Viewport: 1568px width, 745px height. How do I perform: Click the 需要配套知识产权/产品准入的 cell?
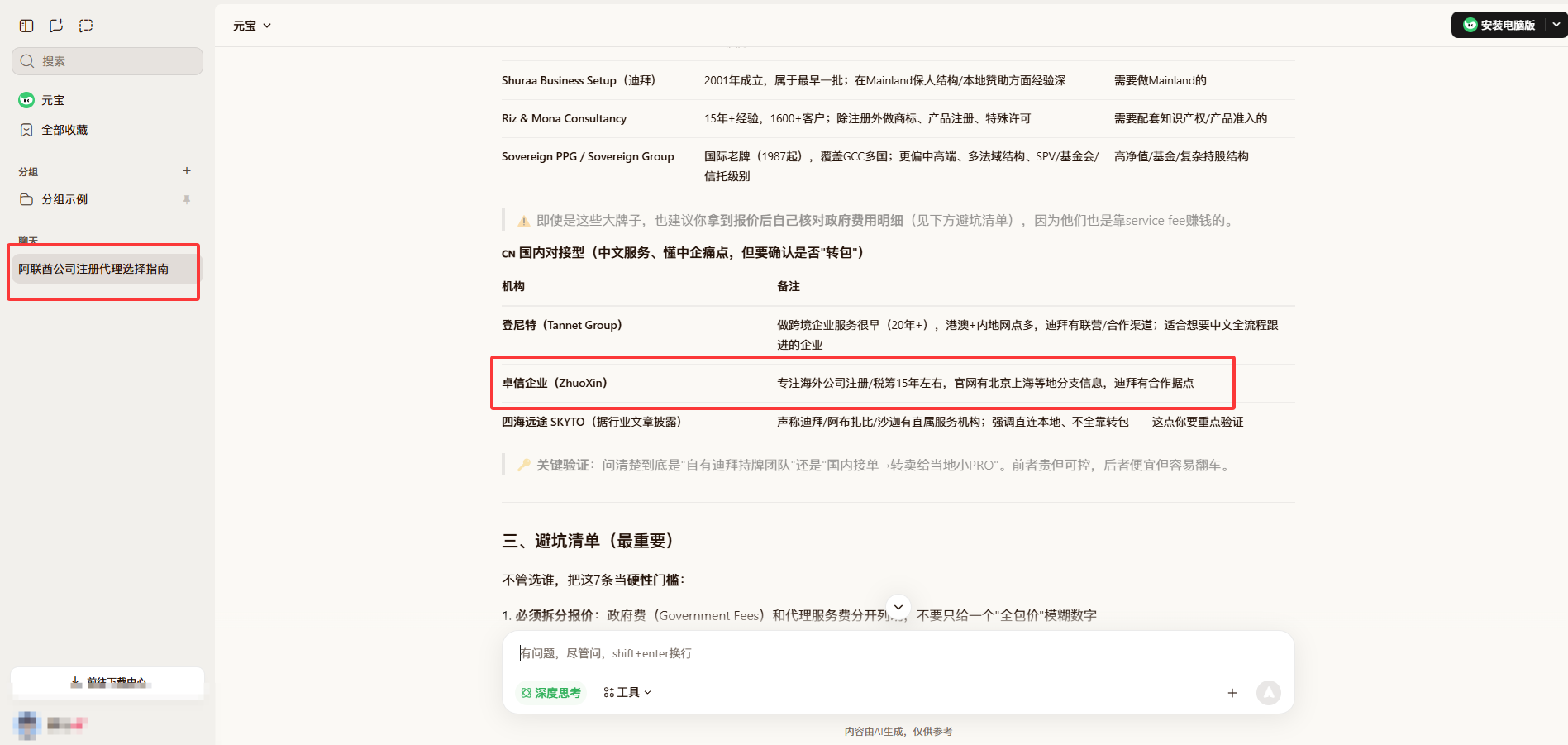[1190, 118]
